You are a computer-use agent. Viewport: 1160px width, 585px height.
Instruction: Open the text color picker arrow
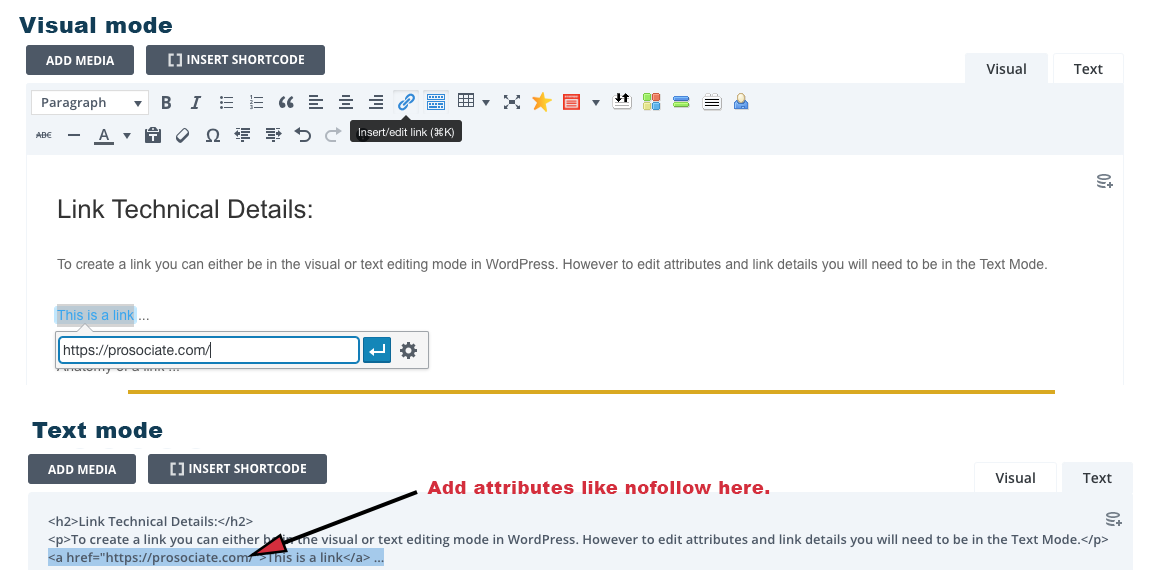click(x=127, y=135)
